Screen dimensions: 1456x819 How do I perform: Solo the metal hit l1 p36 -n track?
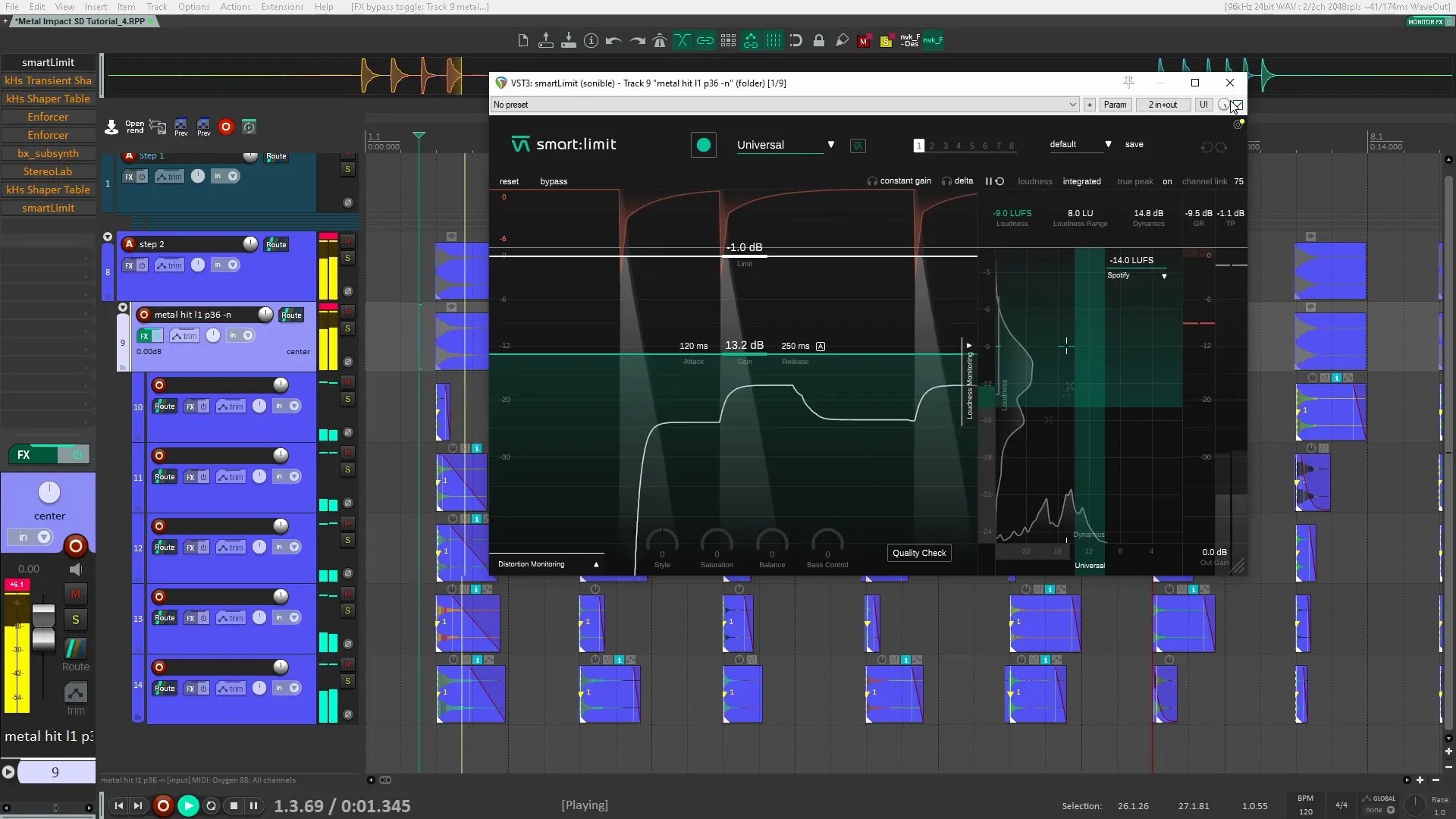tap(347, 328)
